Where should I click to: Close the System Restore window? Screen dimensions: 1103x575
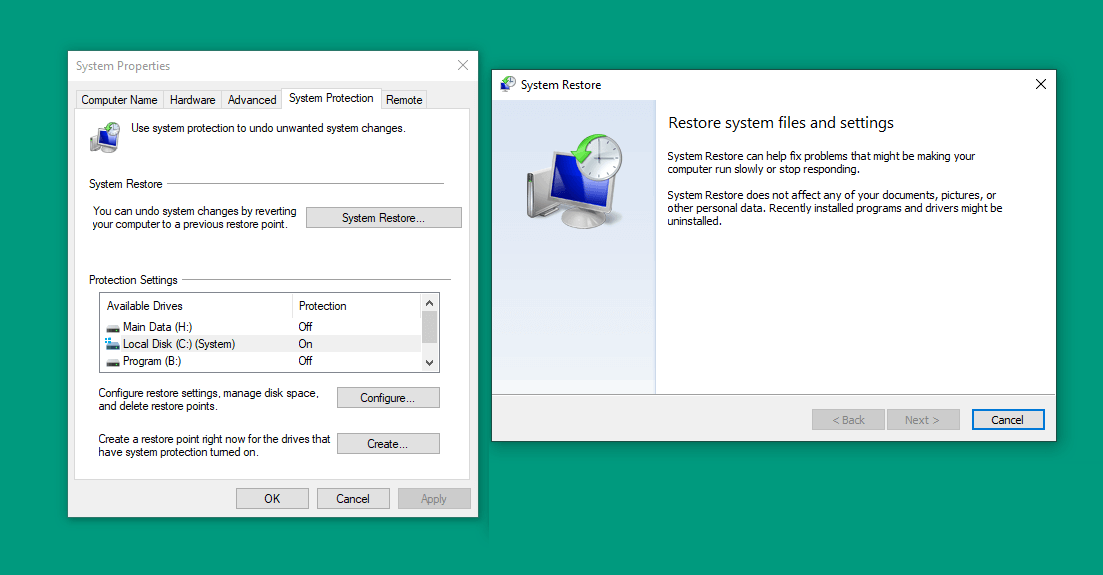[x=1041, y=84]
